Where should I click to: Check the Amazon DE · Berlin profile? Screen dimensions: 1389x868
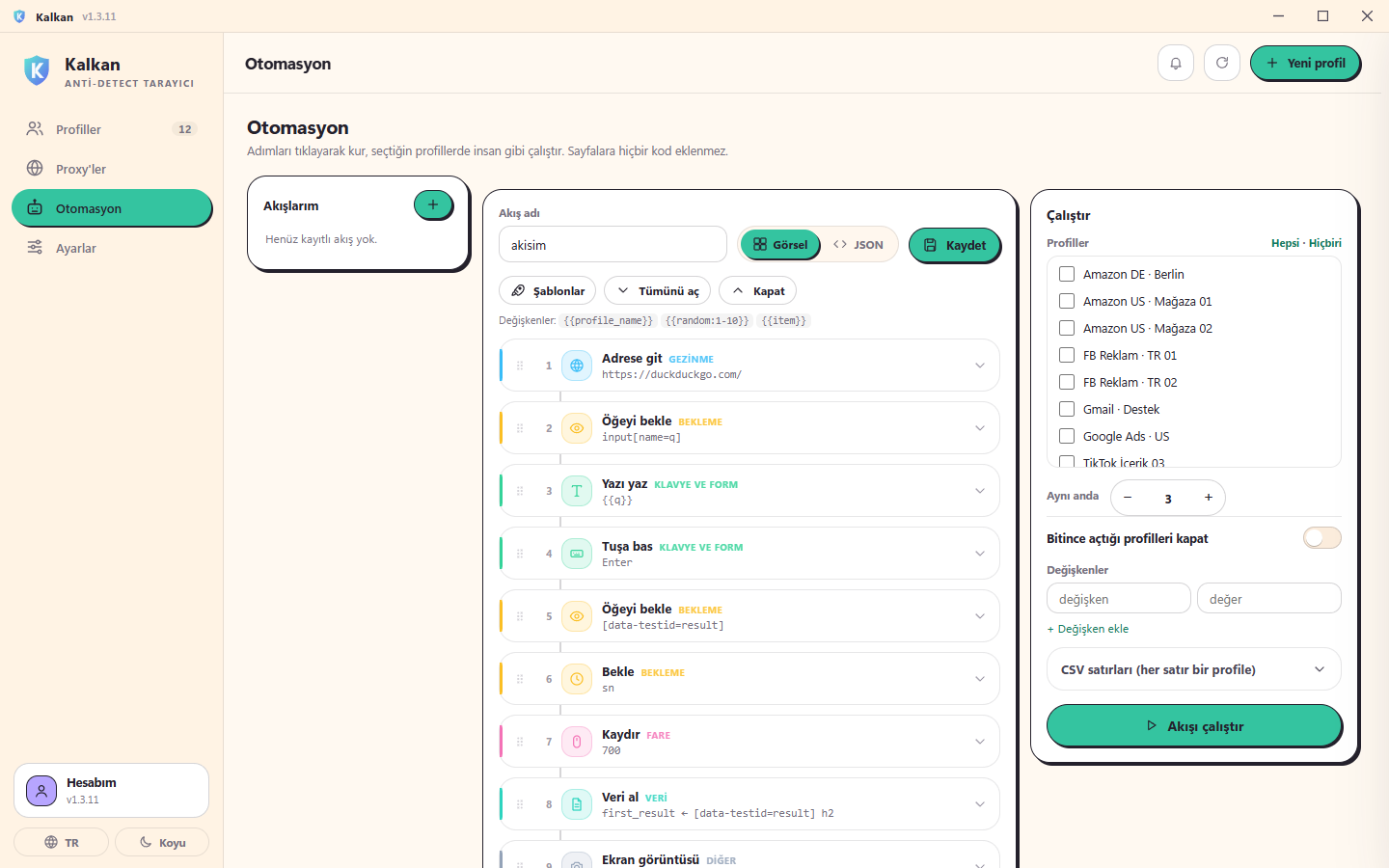pos(1067,274)
